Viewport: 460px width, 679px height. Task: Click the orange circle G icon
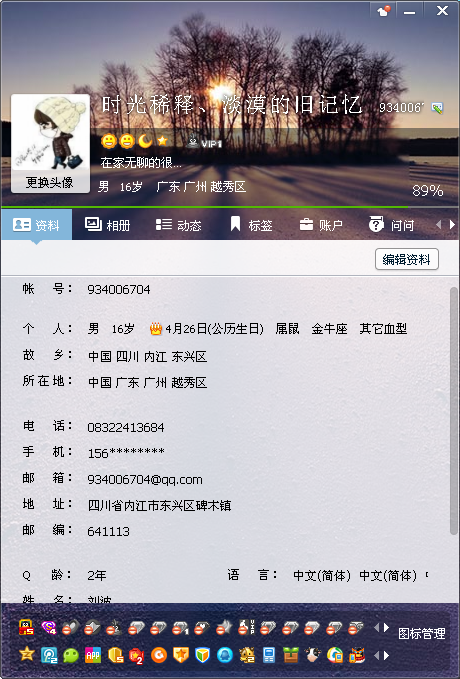point(159,655)
